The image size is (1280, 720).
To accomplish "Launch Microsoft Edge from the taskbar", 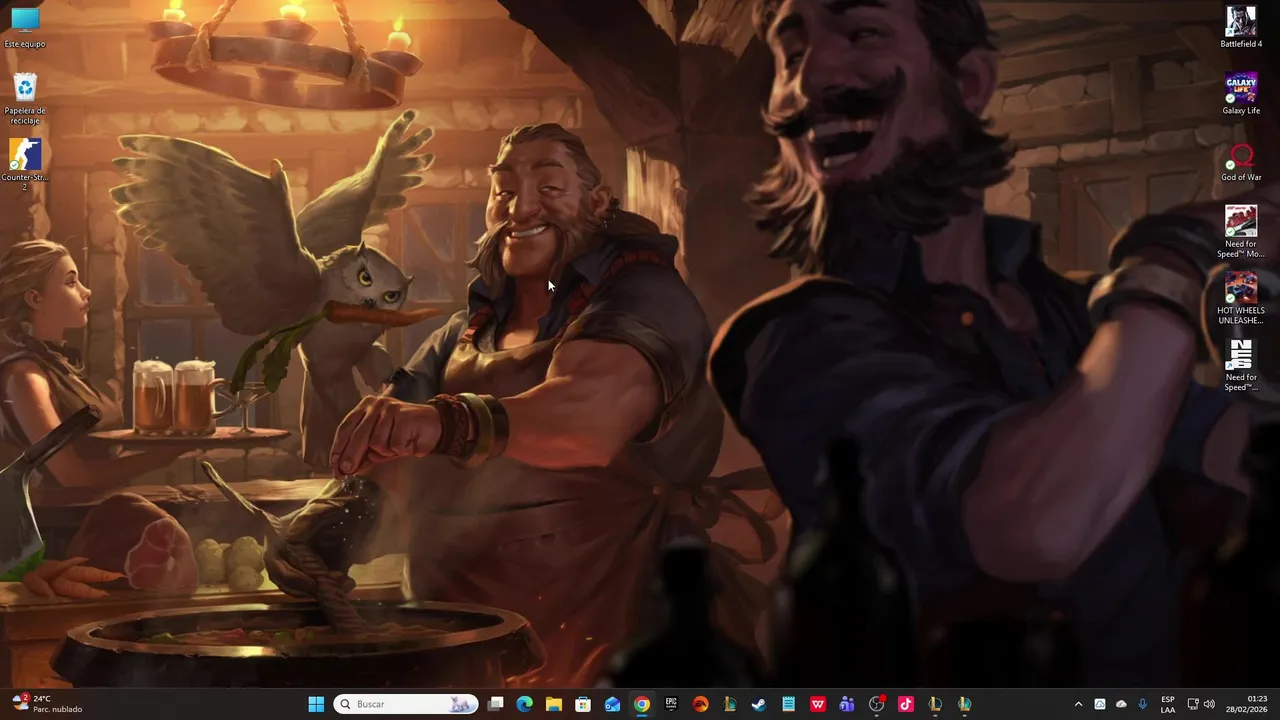I will point(524,704).
